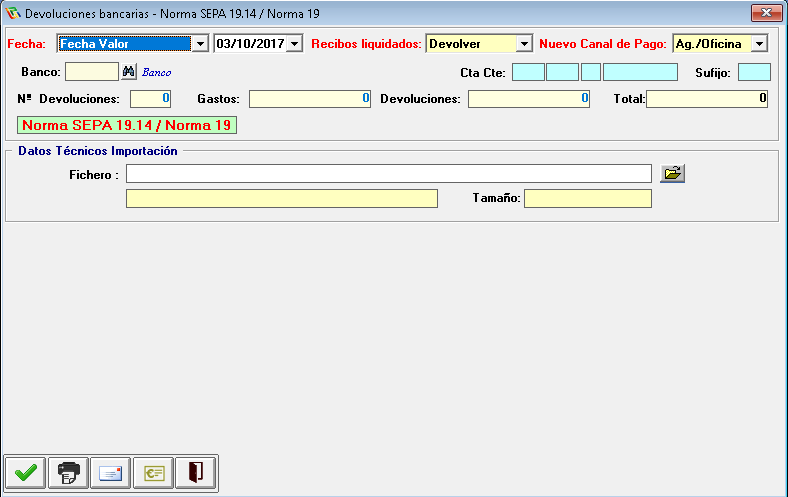Click the Recibos liquidados label

point(366,44)
